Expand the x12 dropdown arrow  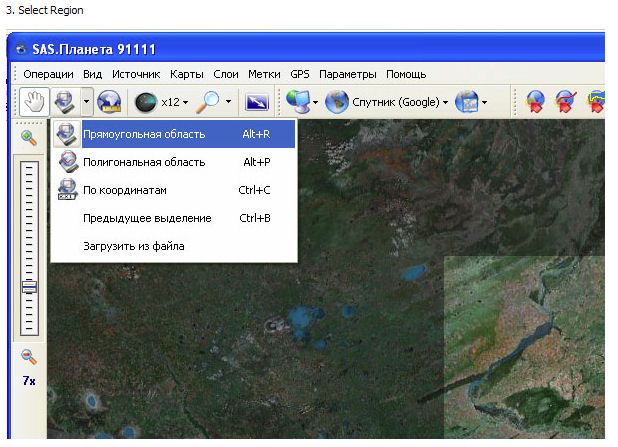point(185,102)
